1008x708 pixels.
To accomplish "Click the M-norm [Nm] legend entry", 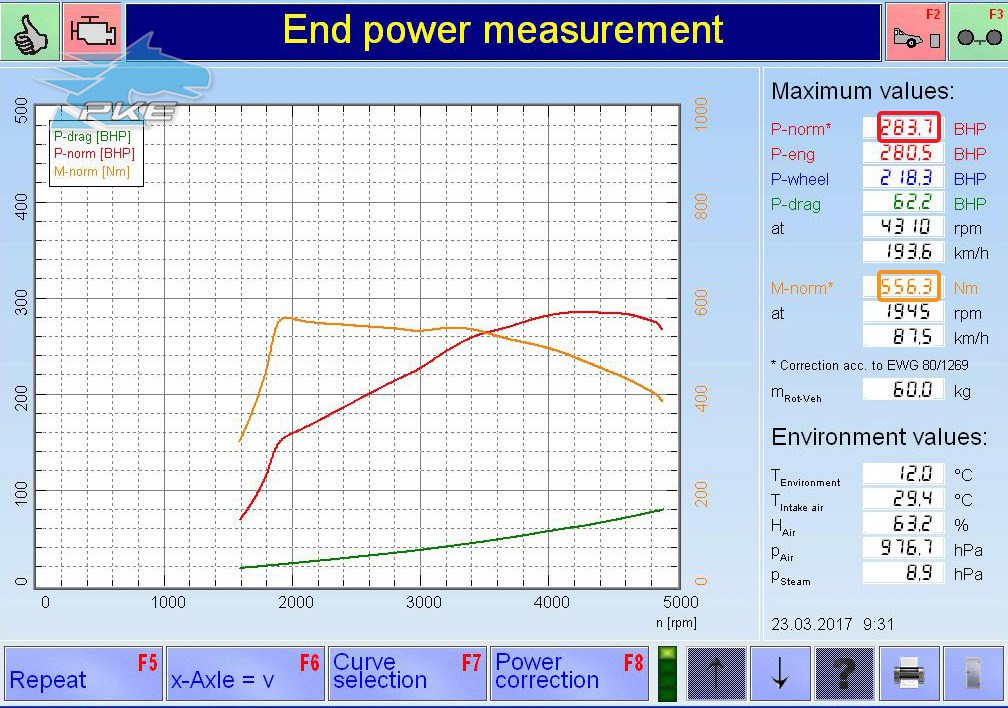I will [92, 172].
